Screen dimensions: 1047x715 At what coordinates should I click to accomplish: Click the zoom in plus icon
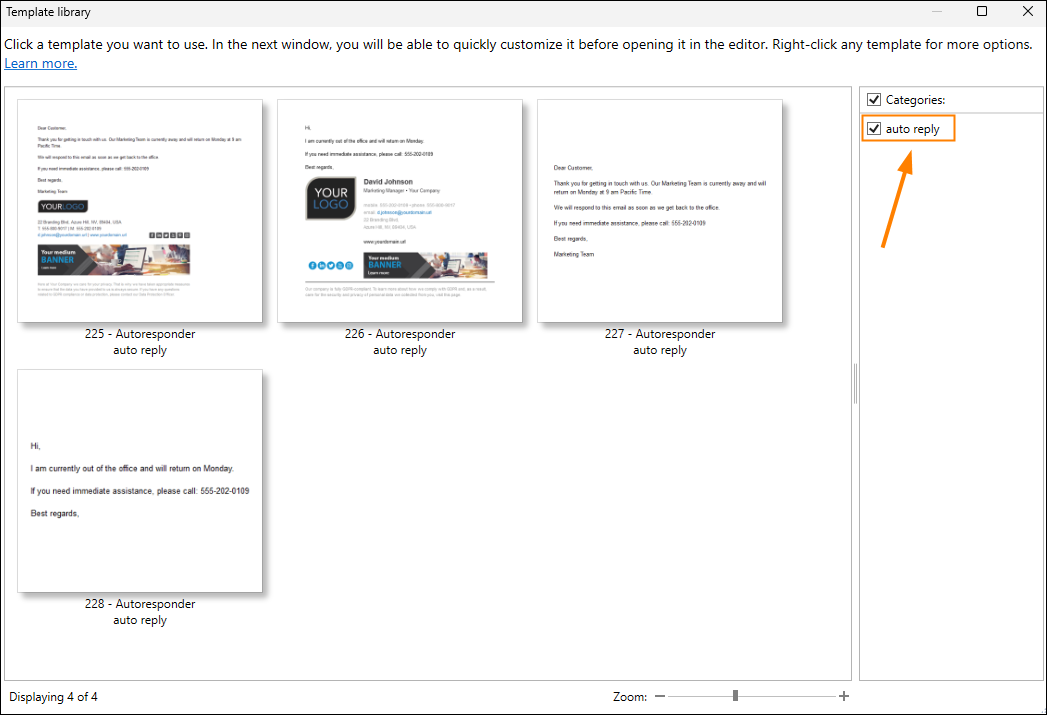click(x=844, y=696)
